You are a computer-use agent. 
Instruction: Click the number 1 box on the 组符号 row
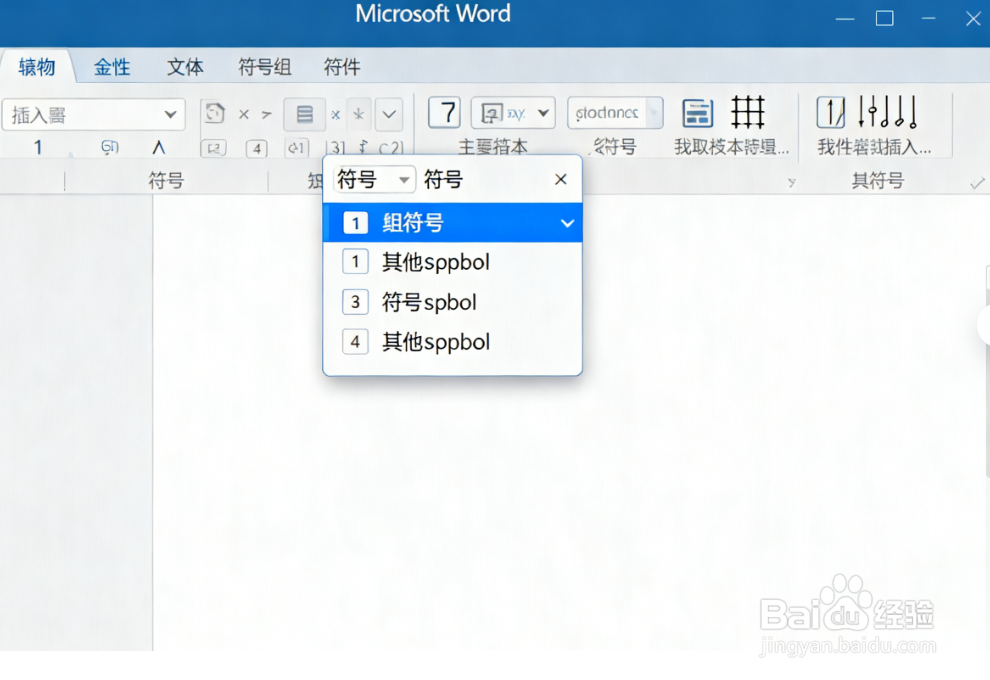pos(355,223)
